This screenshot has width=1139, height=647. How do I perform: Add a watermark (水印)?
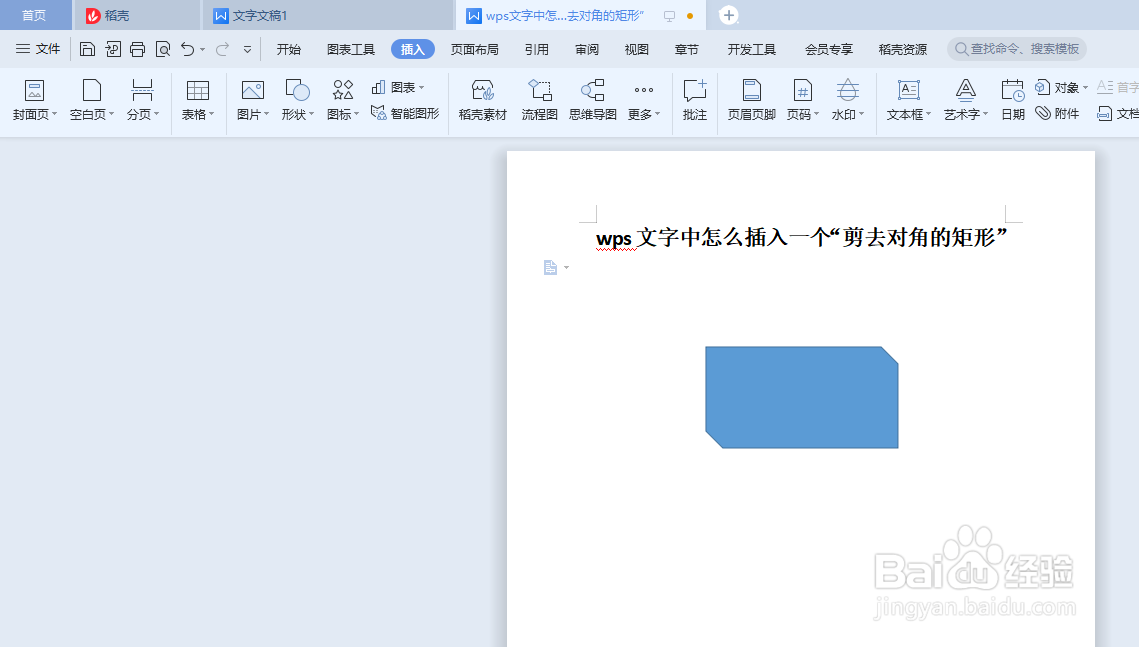(848, 99)
